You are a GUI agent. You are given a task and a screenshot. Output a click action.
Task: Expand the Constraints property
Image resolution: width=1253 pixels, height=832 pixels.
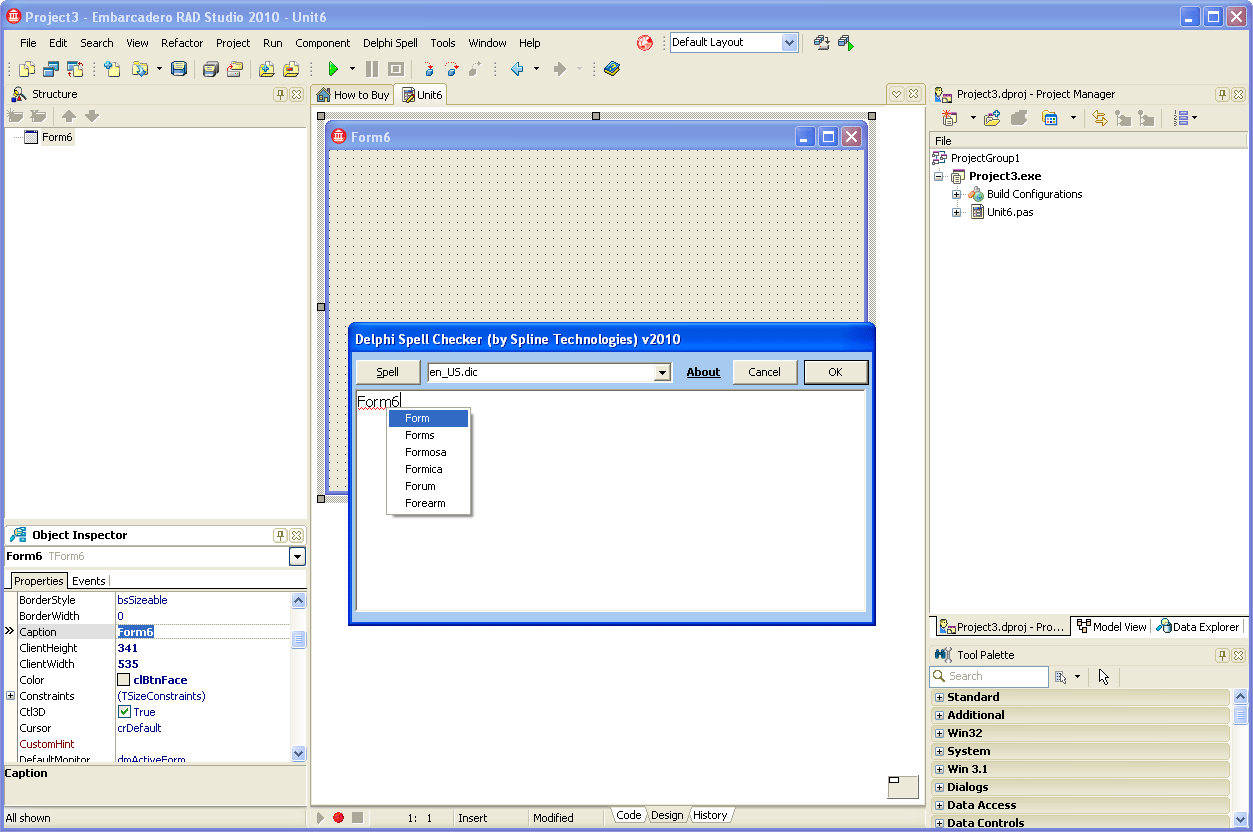click(10, 696)
